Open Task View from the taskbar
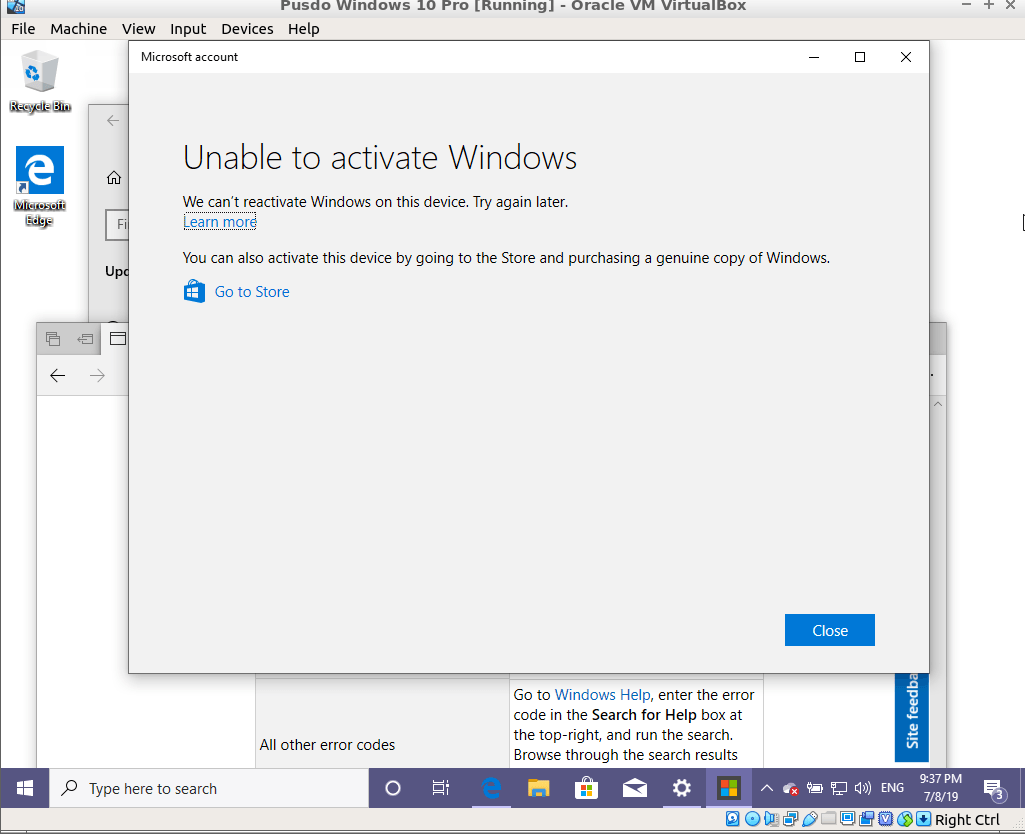Image resolution: width=1025 pixels, height=834 pixels. 441,788
